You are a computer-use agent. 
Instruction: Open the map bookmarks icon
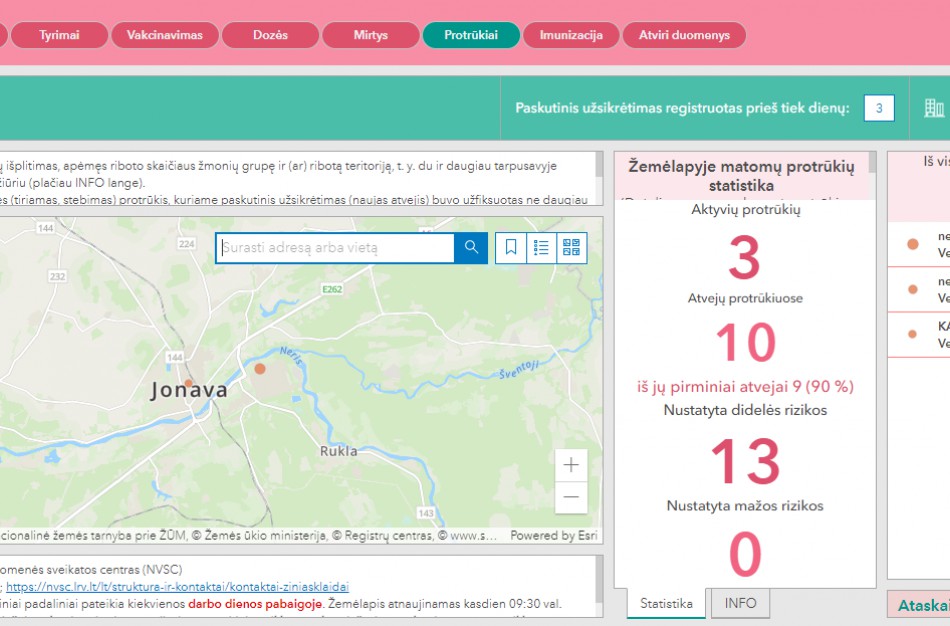[511, 248]
